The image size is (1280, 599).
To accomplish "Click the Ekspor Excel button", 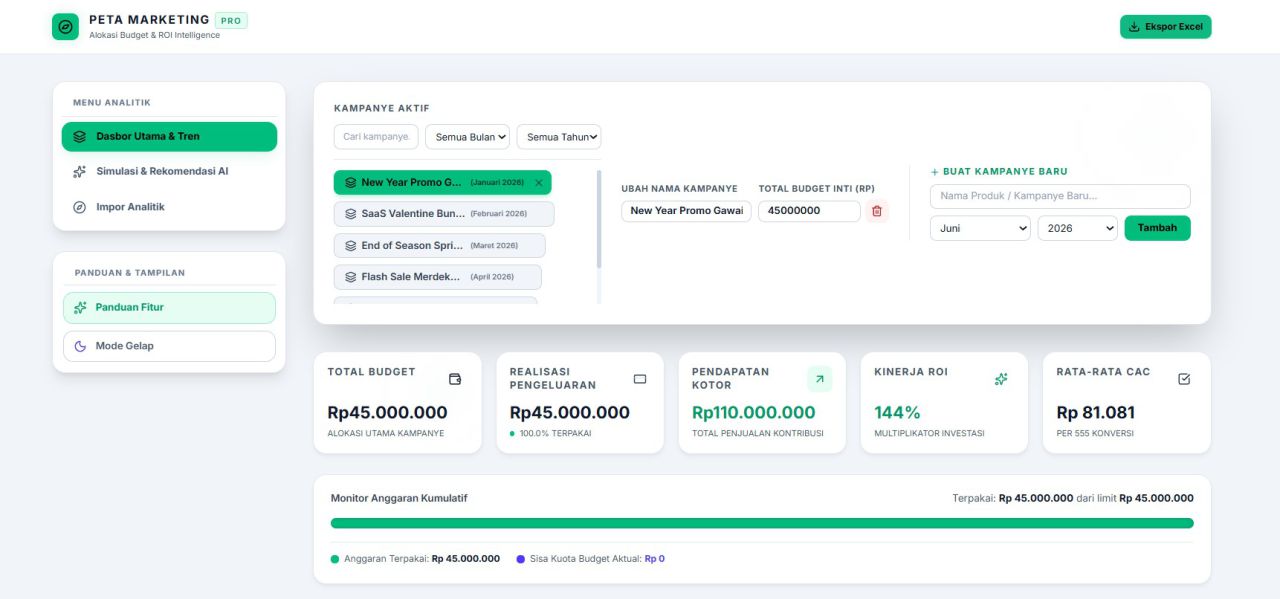I will click(x=1165, y=27).
